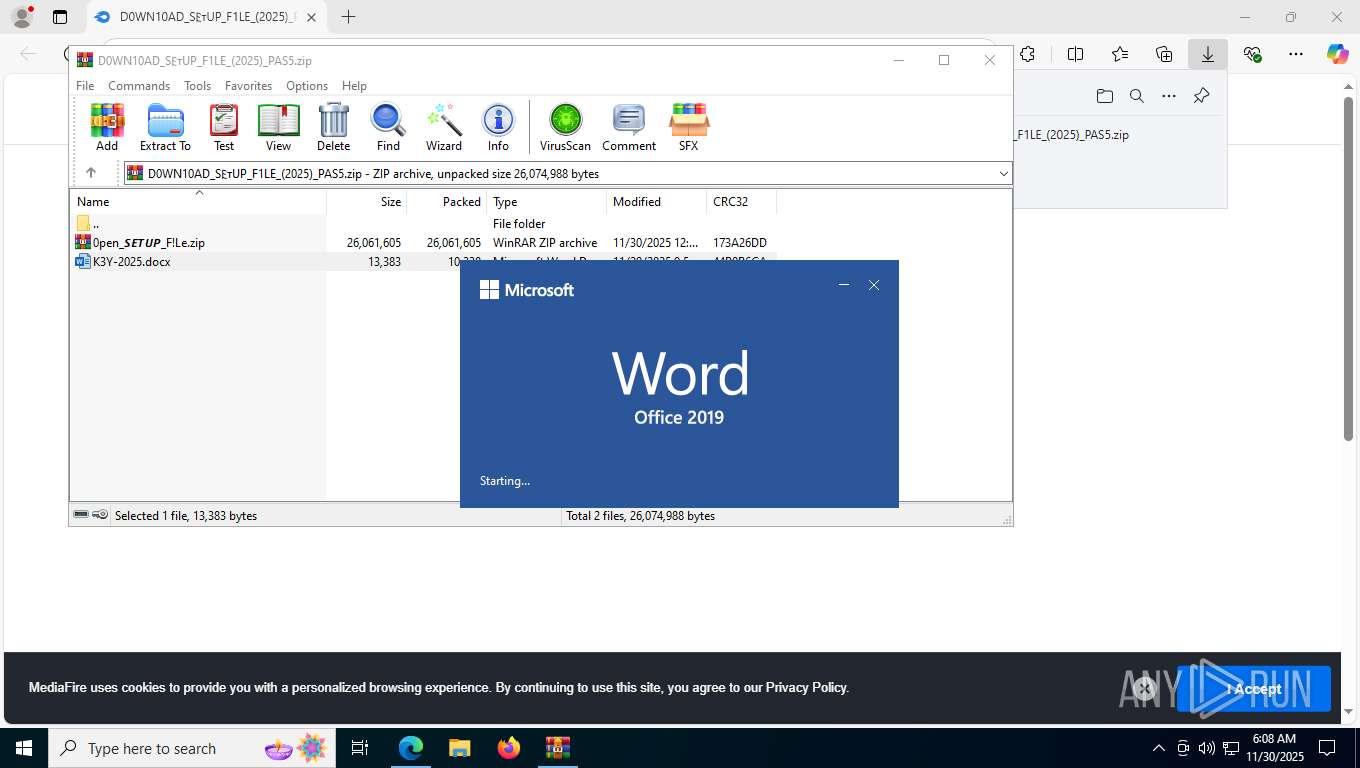This screenshot has height=768, width=1360.
Task: Start VirusScan on archive
Action: tap(565, 127)
